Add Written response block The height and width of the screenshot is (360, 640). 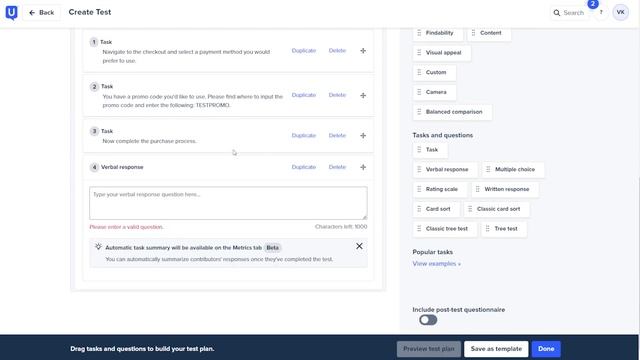pos(505,189)
